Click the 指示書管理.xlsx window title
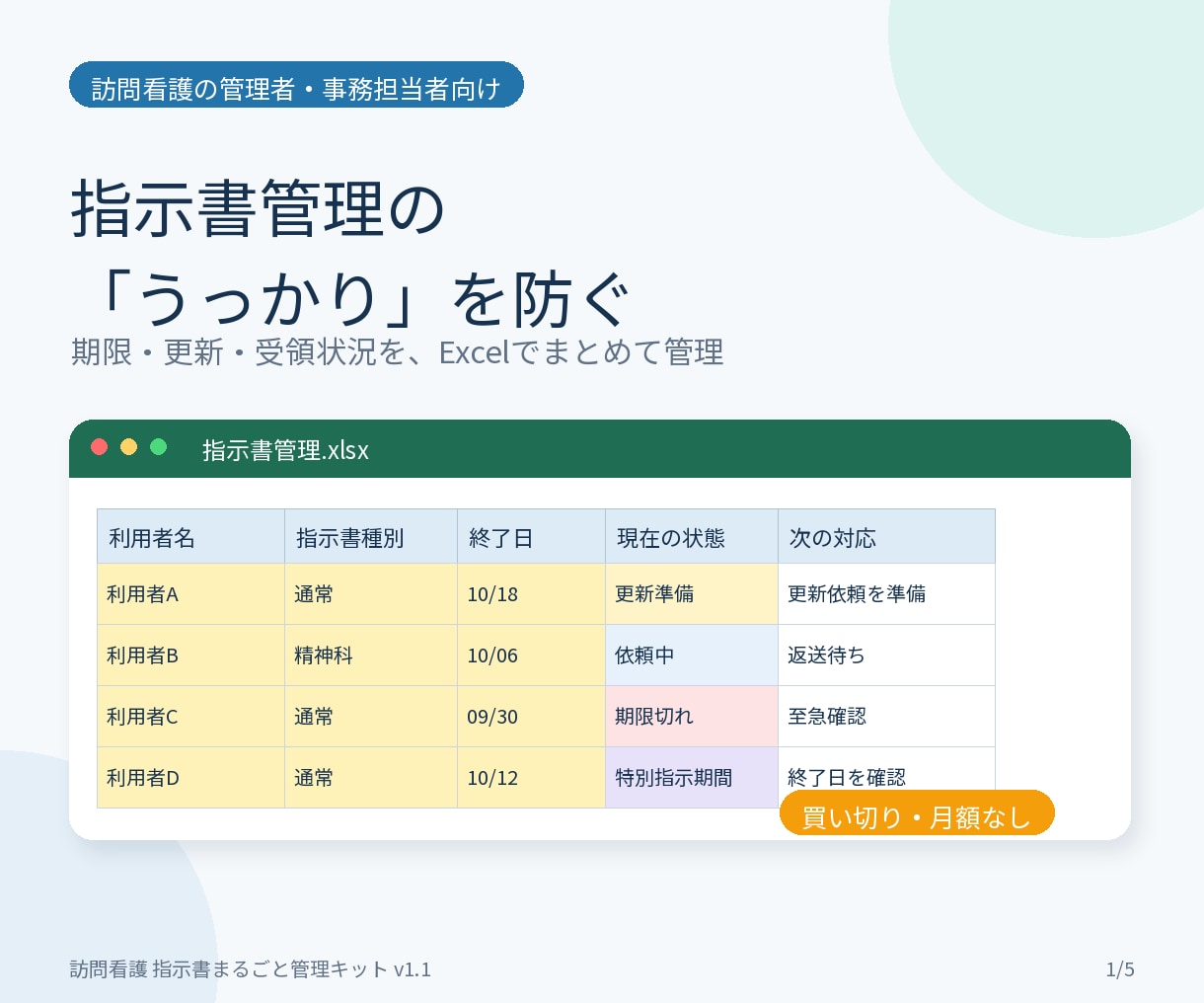The height and width of the screenshot is (1003, 1204). 285,450
